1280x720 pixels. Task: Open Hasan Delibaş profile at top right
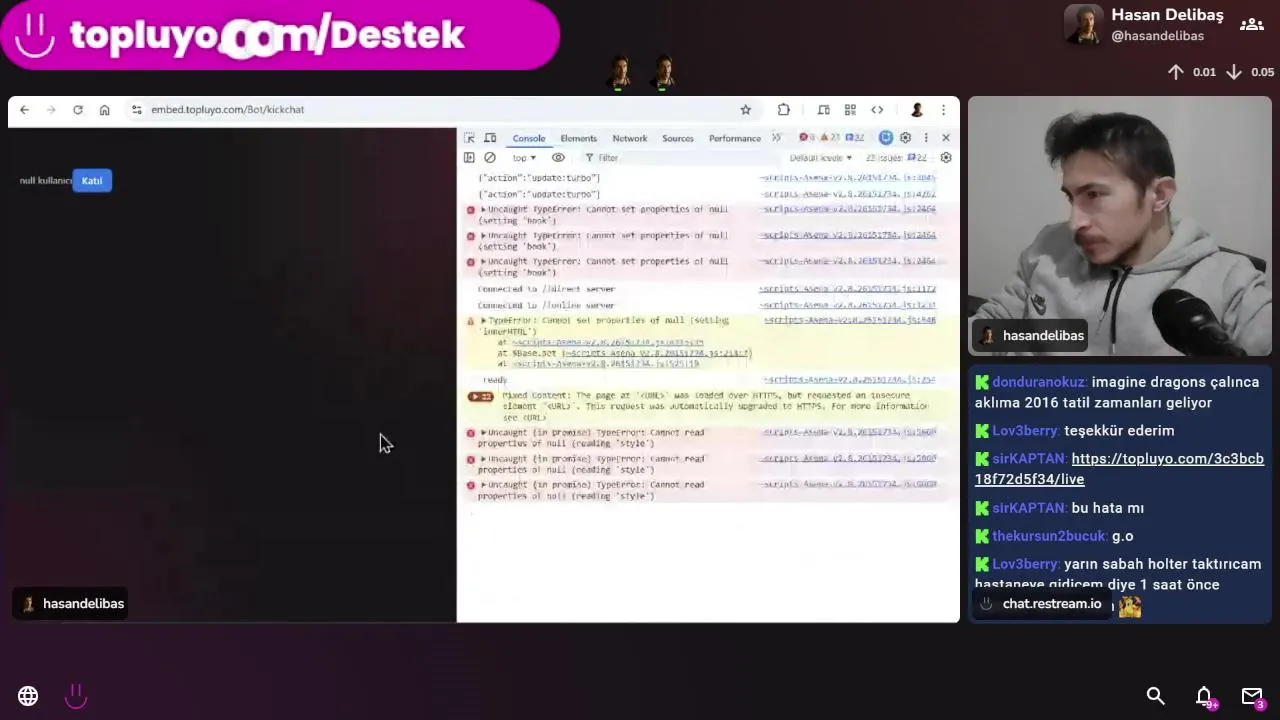point(1144,25)
